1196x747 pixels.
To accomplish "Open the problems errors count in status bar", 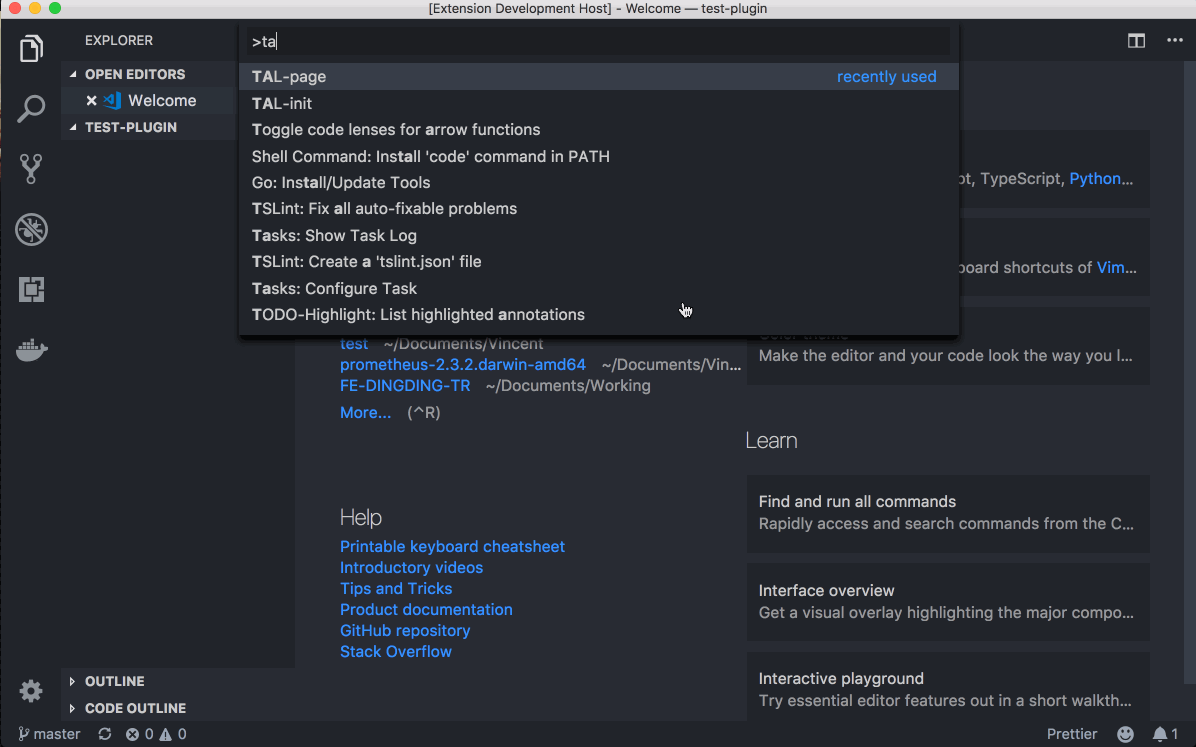I will pyautogui.click(x=140, y=734).
